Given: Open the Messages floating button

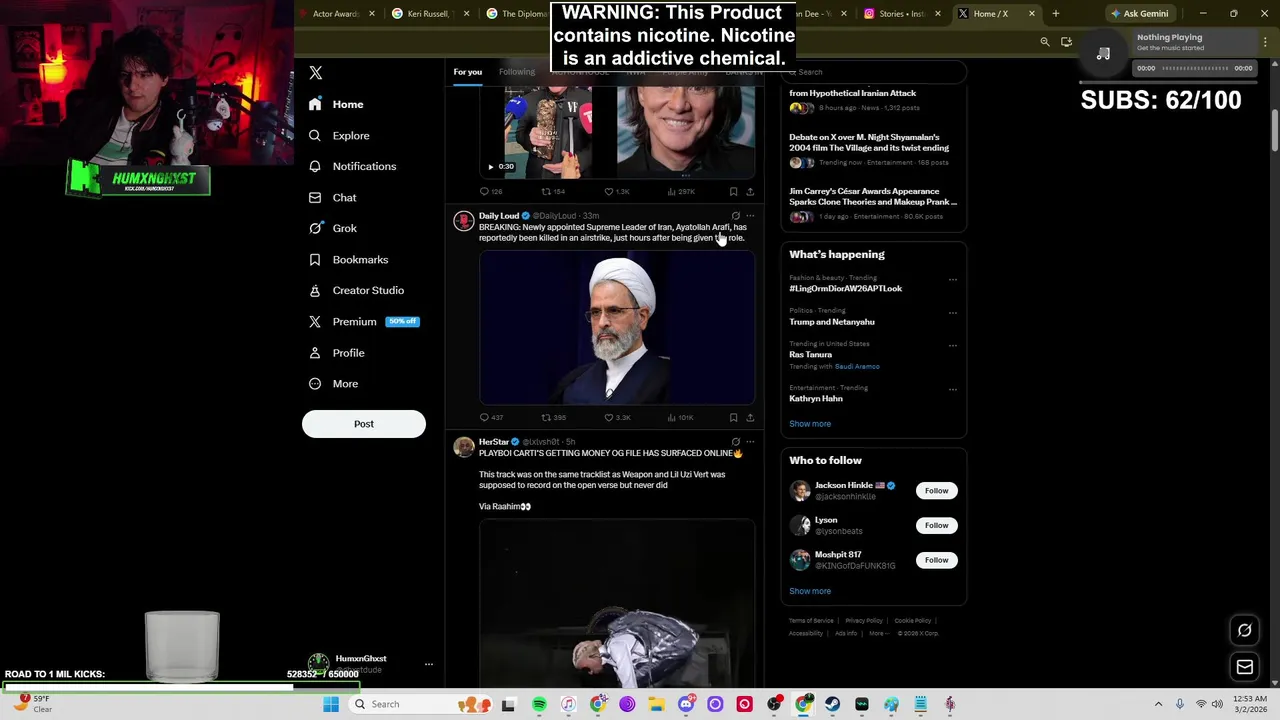Looking at the screenshot, I should tap(1244, 667).
